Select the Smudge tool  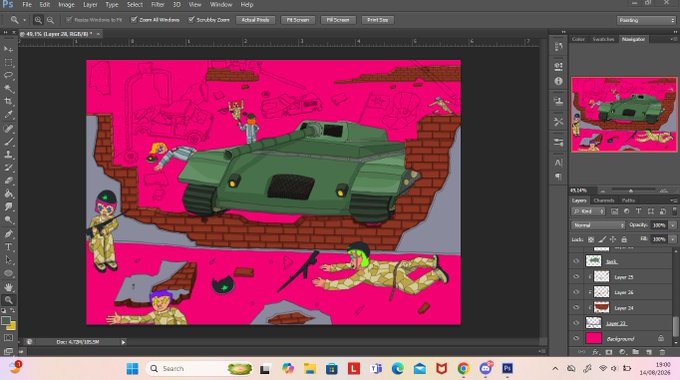click(8, 206)
